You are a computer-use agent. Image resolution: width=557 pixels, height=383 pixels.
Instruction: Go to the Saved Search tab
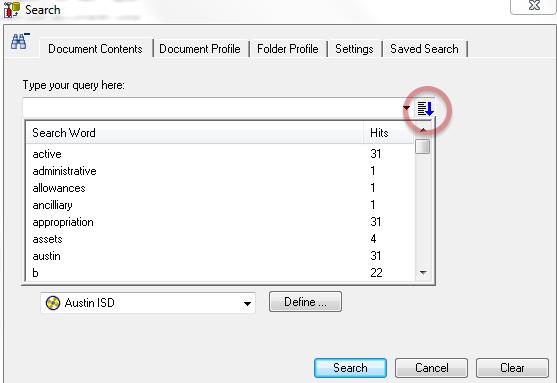click(424, 49)
